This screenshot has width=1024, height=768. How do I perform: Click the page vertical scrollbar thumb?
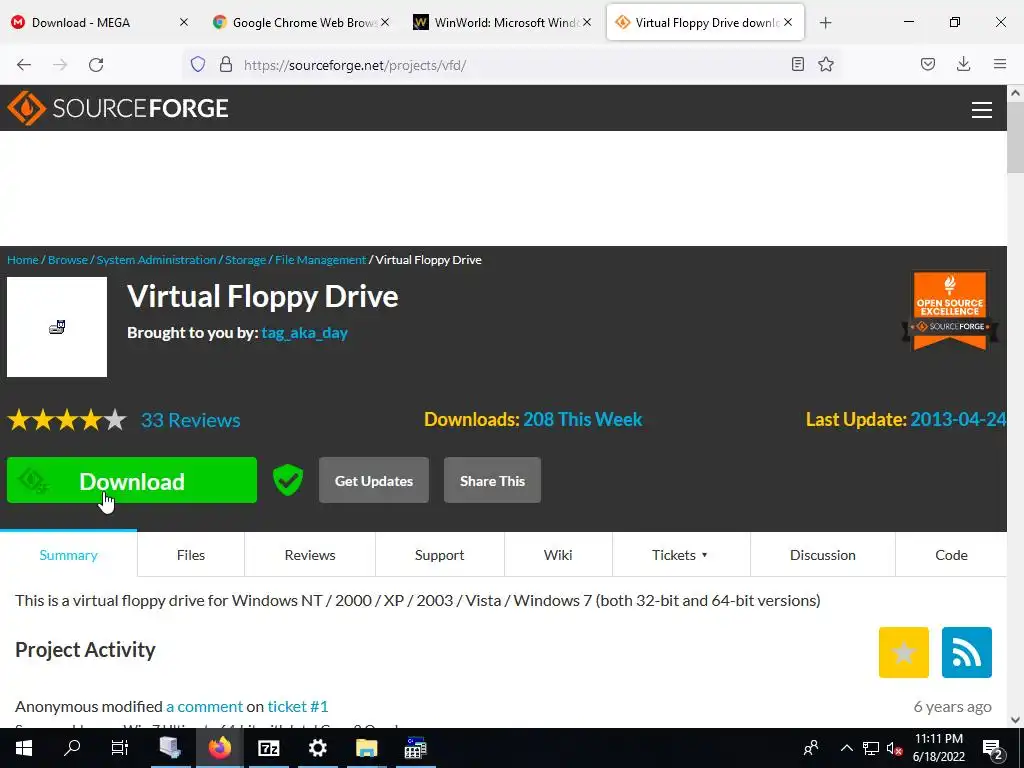(1015, 137)
